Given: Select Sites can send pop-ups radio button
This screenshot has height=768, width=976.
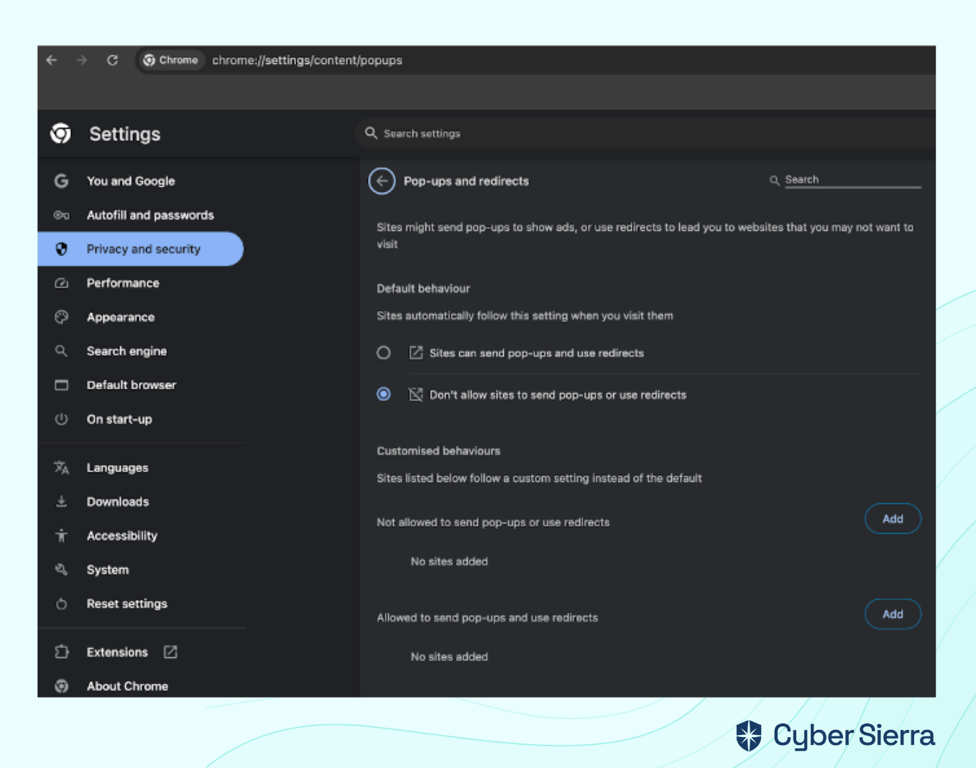Looking at the screenshot, I should click(383, 354).
